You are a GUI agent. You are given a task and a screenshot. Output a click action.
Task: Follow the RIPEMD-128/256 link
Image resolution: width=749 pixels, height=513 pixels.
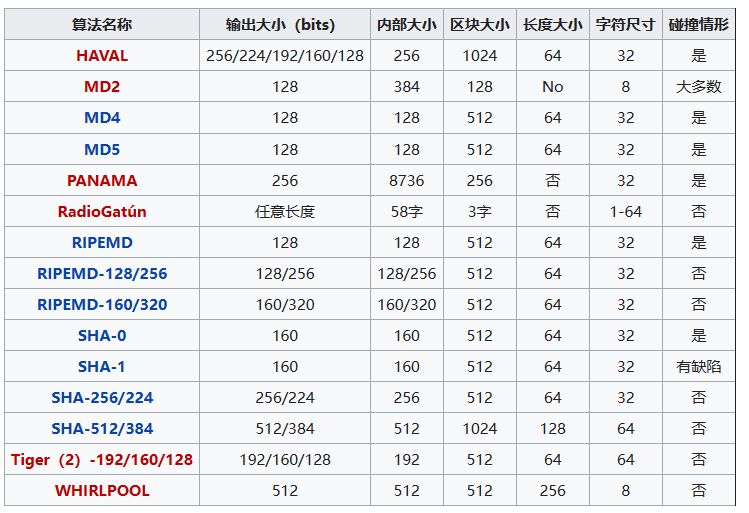tap(102, 274)
